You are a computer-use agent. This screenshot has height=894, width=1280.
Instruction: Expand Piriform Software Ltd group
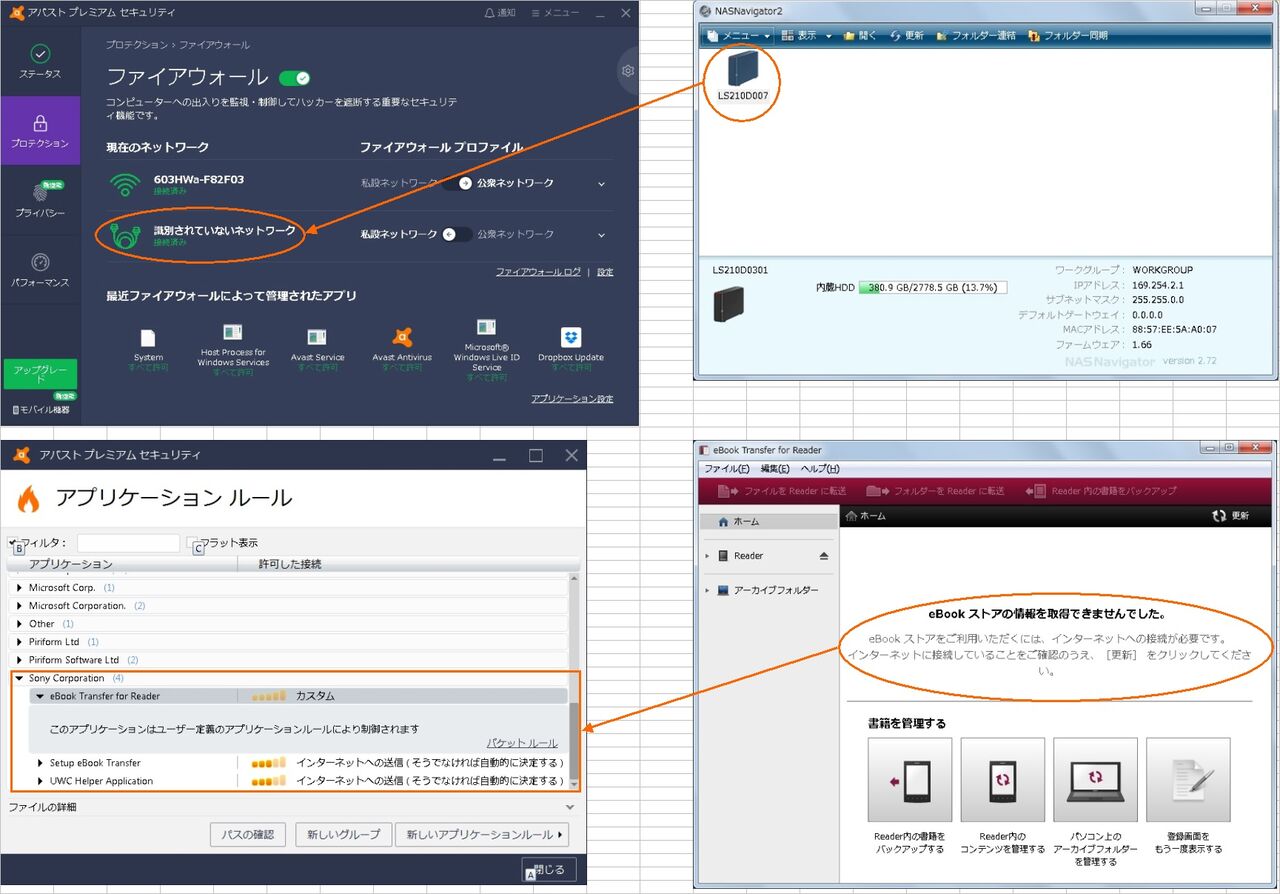coord(19,660)
